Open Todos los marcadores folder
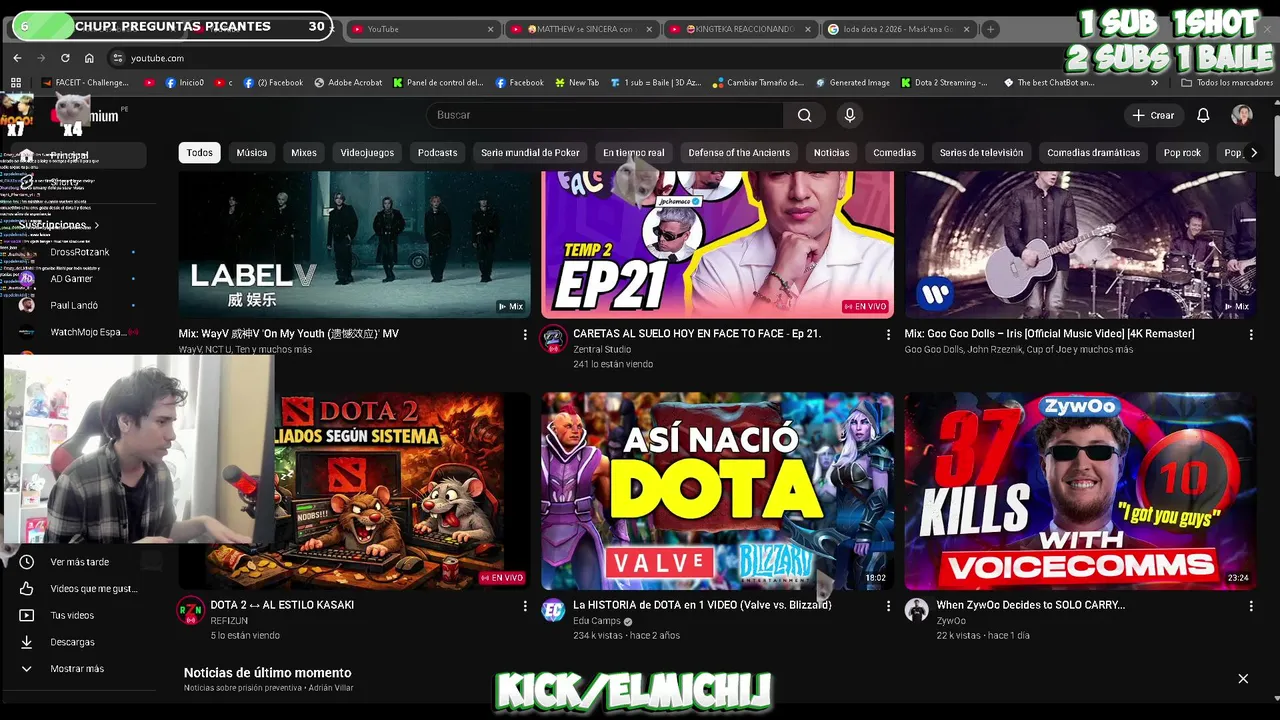Viewport: 1280px width, 720px height. (1228, 83)
